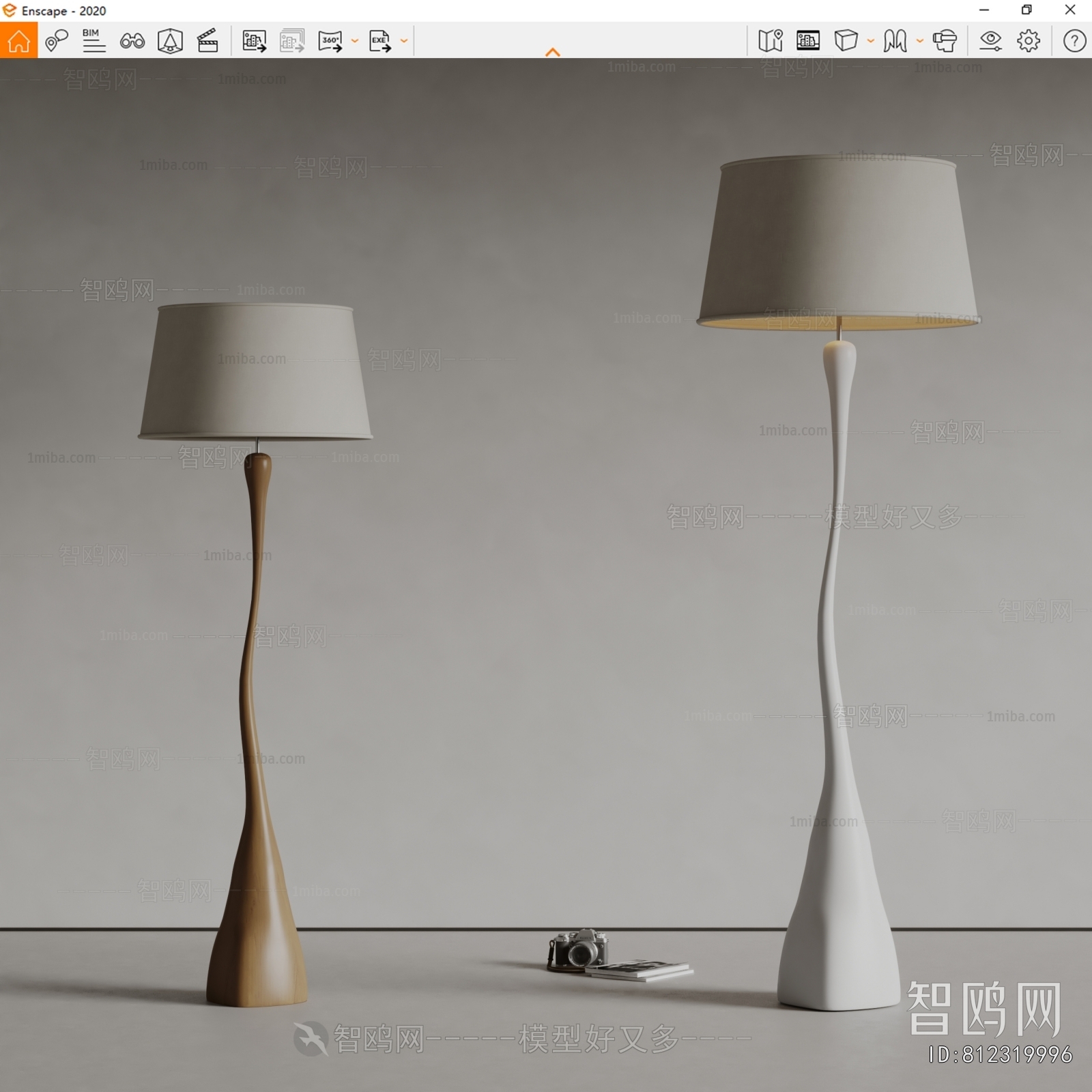This screenshot has height=1092, width=1092.
Task: Open the collaborative annotations pin icon
Action: pos(56,41)
